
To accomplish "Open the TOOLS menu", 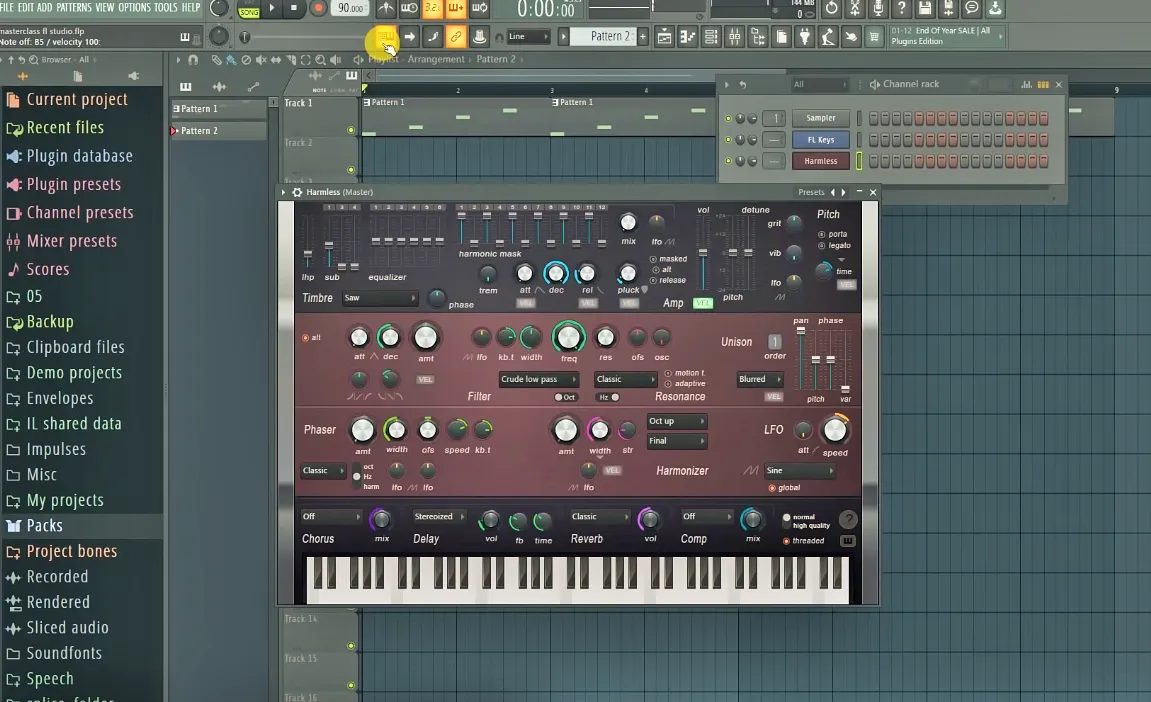I will (166, 7).
